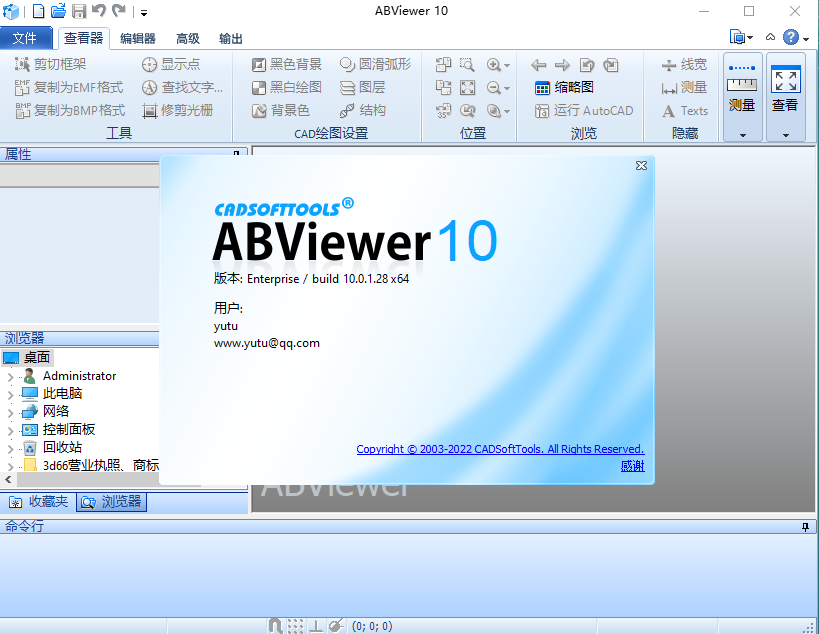Viewport: 819px width, 634px height.
Task: Open the 文件 menu
Action: coord(26,38)
